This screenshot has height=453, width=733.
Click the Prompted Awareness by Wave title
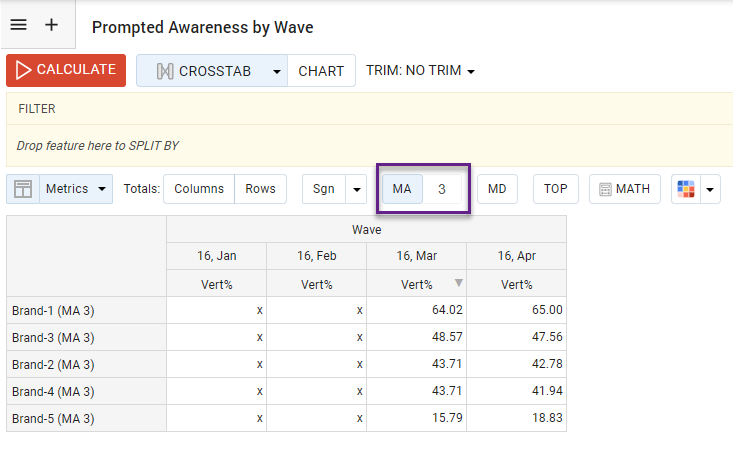202,27
